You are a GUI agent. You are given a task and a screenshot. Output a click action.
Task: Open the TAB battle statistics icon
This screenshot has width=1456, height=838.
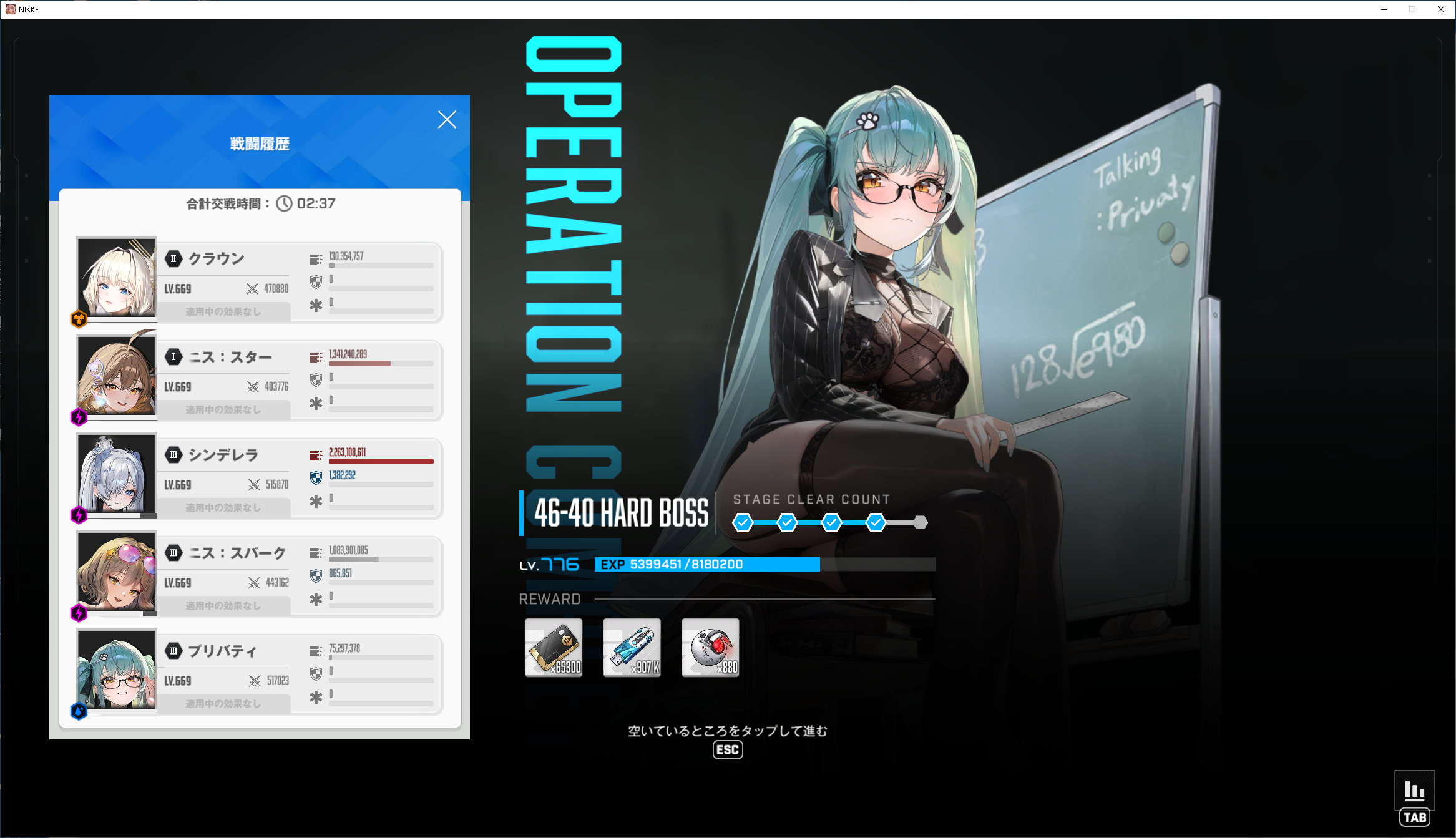pyautogui.click(x=1414, y=791)
